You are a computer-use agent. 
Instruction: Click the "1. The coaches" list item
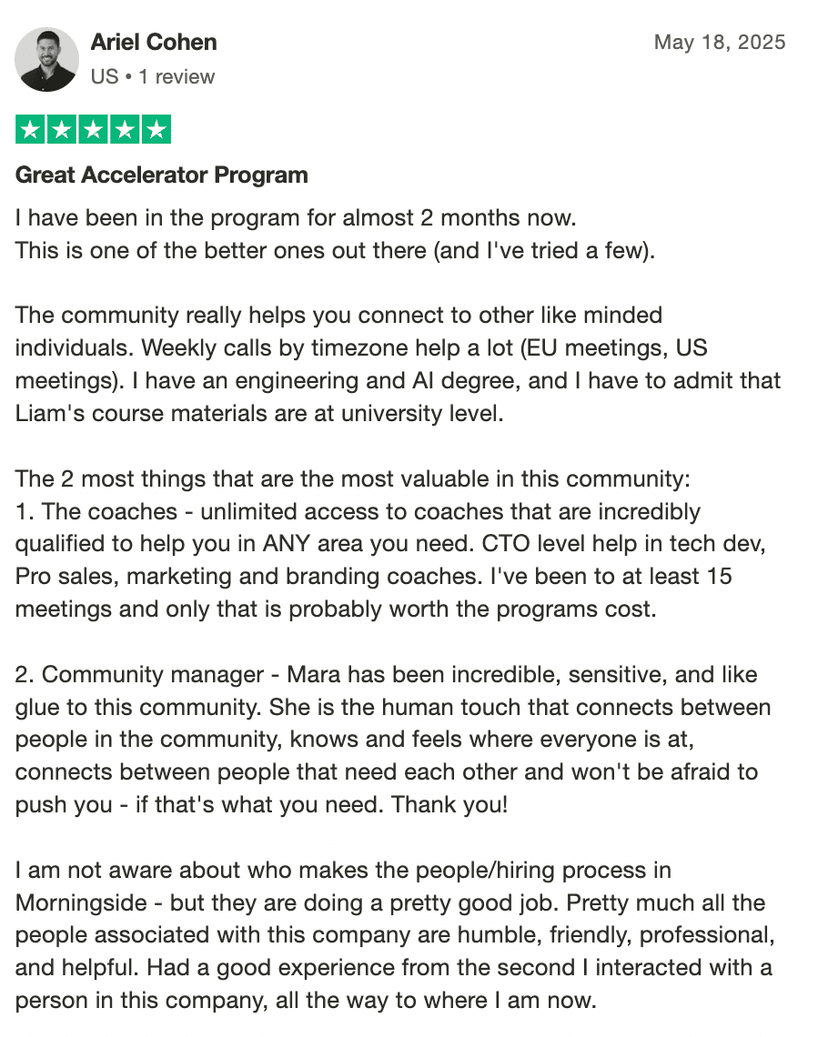point(390,560)
